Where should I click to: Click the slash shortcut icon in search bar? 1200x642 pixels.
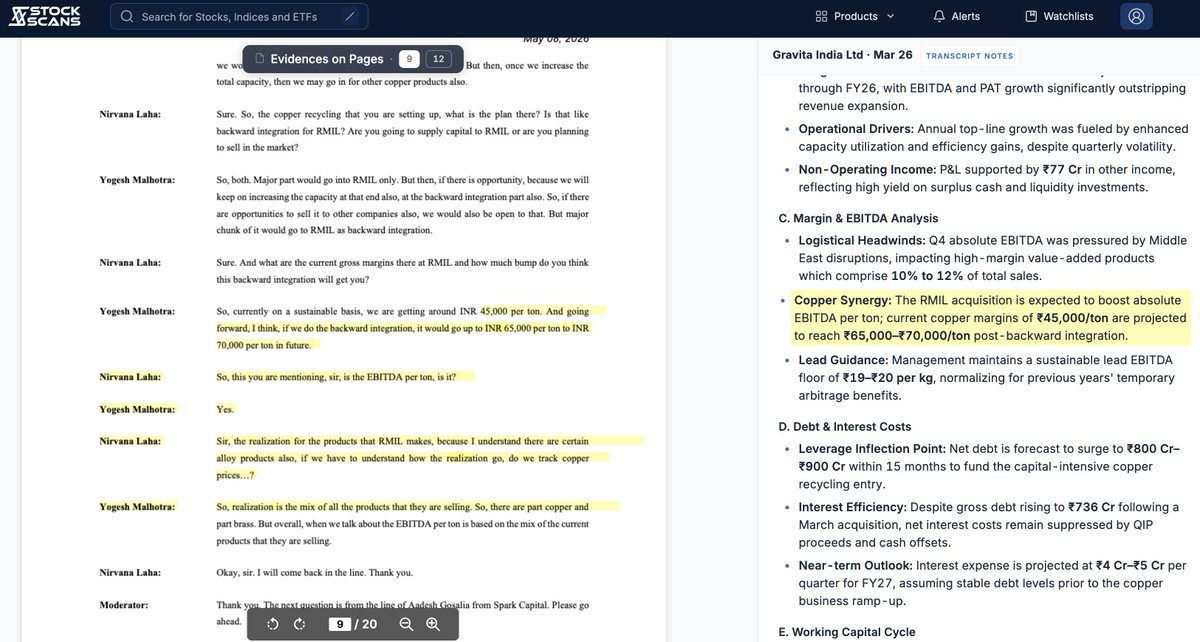coord(349,16)
